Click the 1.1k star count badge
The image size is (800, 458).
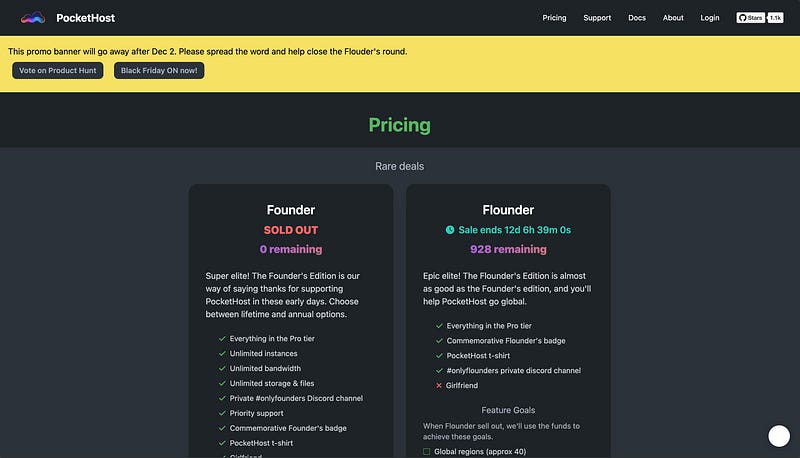775,18
